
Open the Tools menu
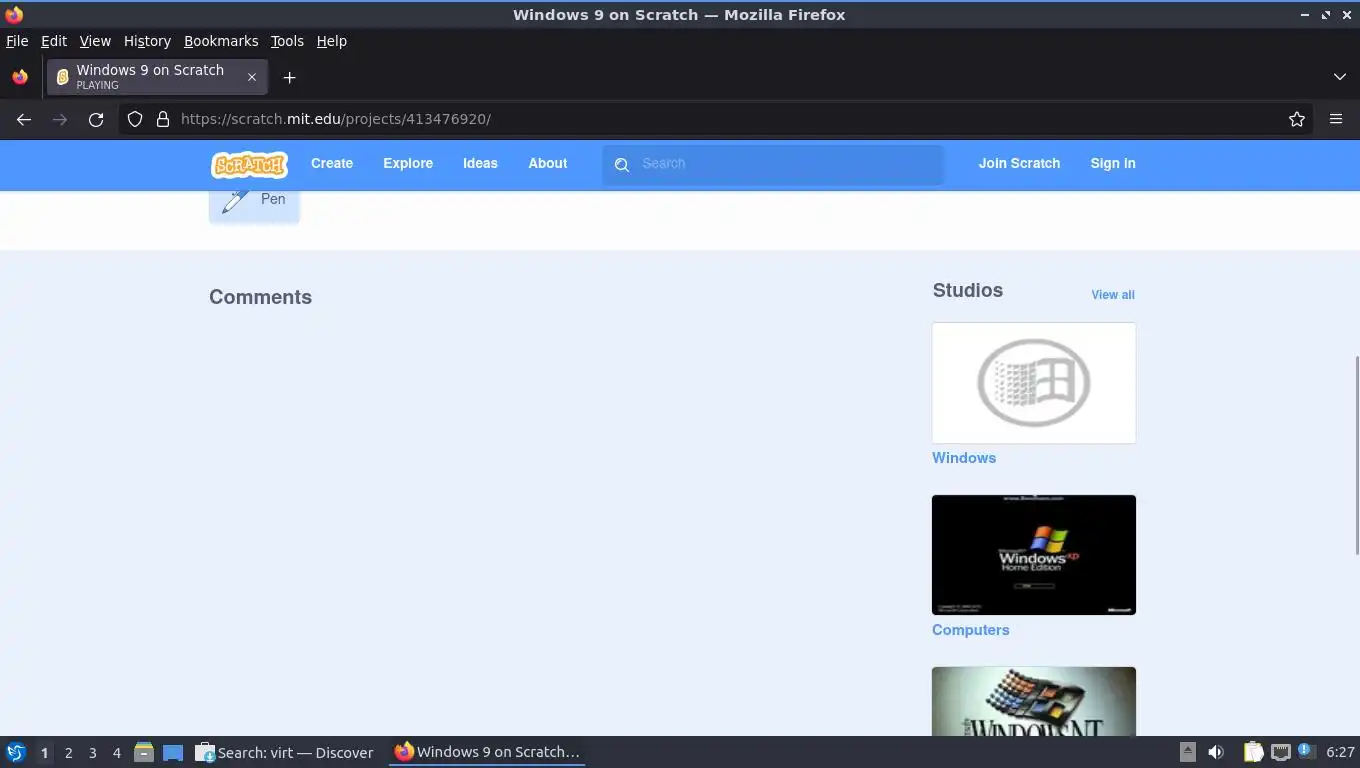(287, 41)
